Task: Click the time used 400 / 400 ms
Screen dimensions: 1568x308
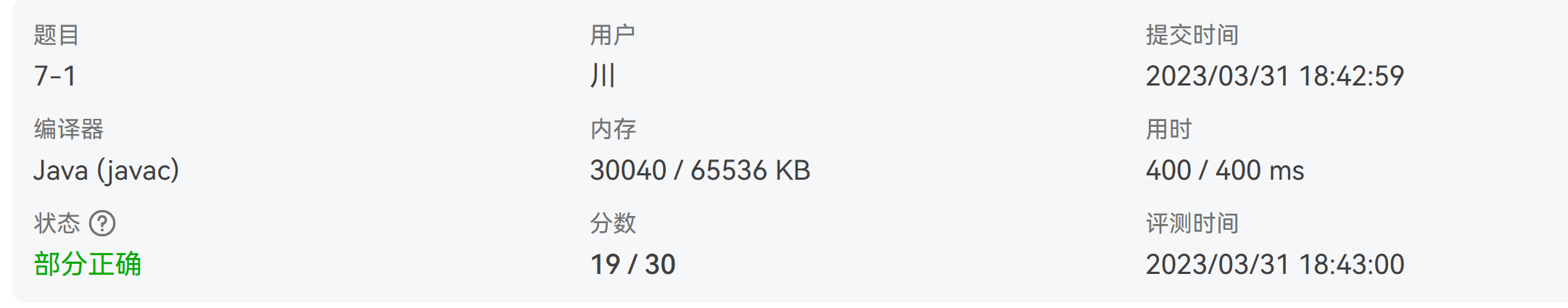Action: click(x=1225, y=170)
